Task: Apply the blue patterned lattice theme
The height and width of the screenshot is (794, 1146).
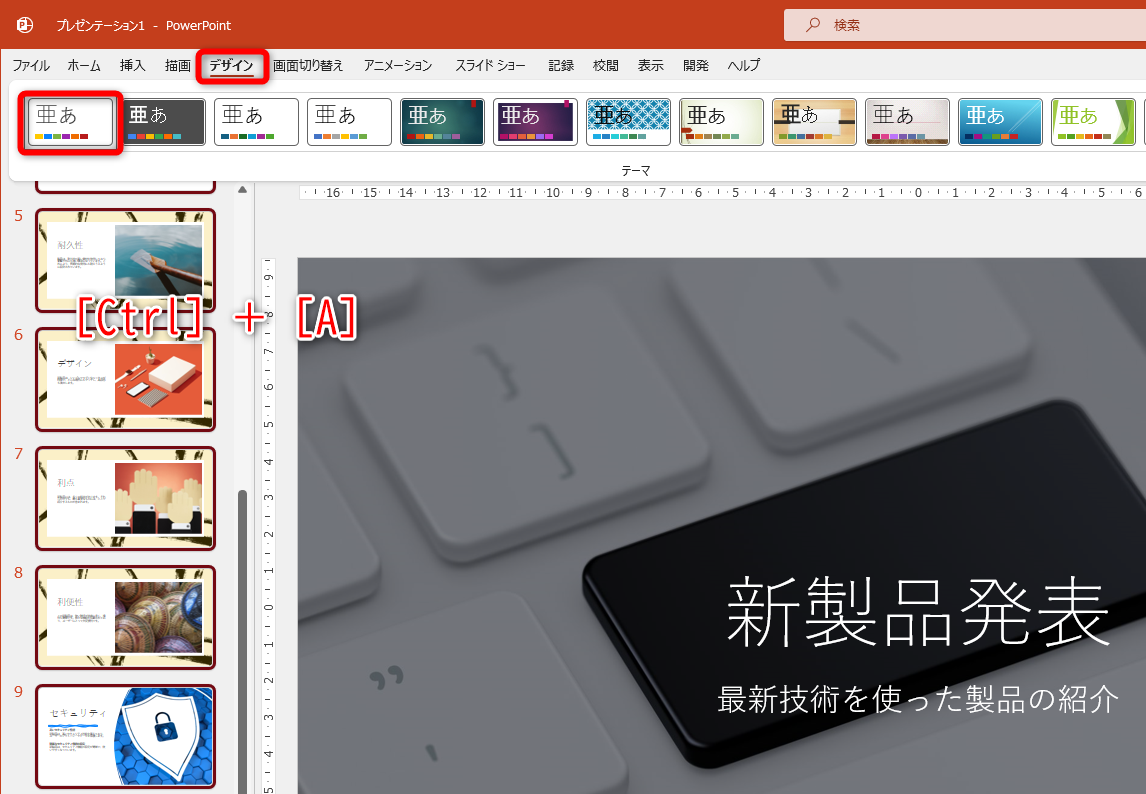Action: [628, 121]
